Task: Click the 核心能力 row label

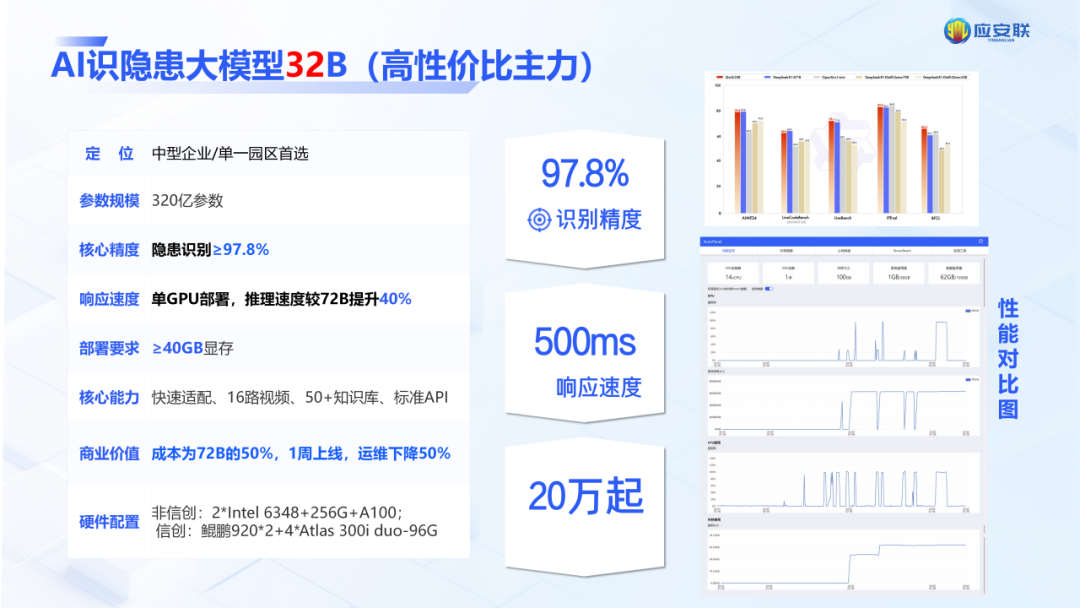Action: [109, 397]
